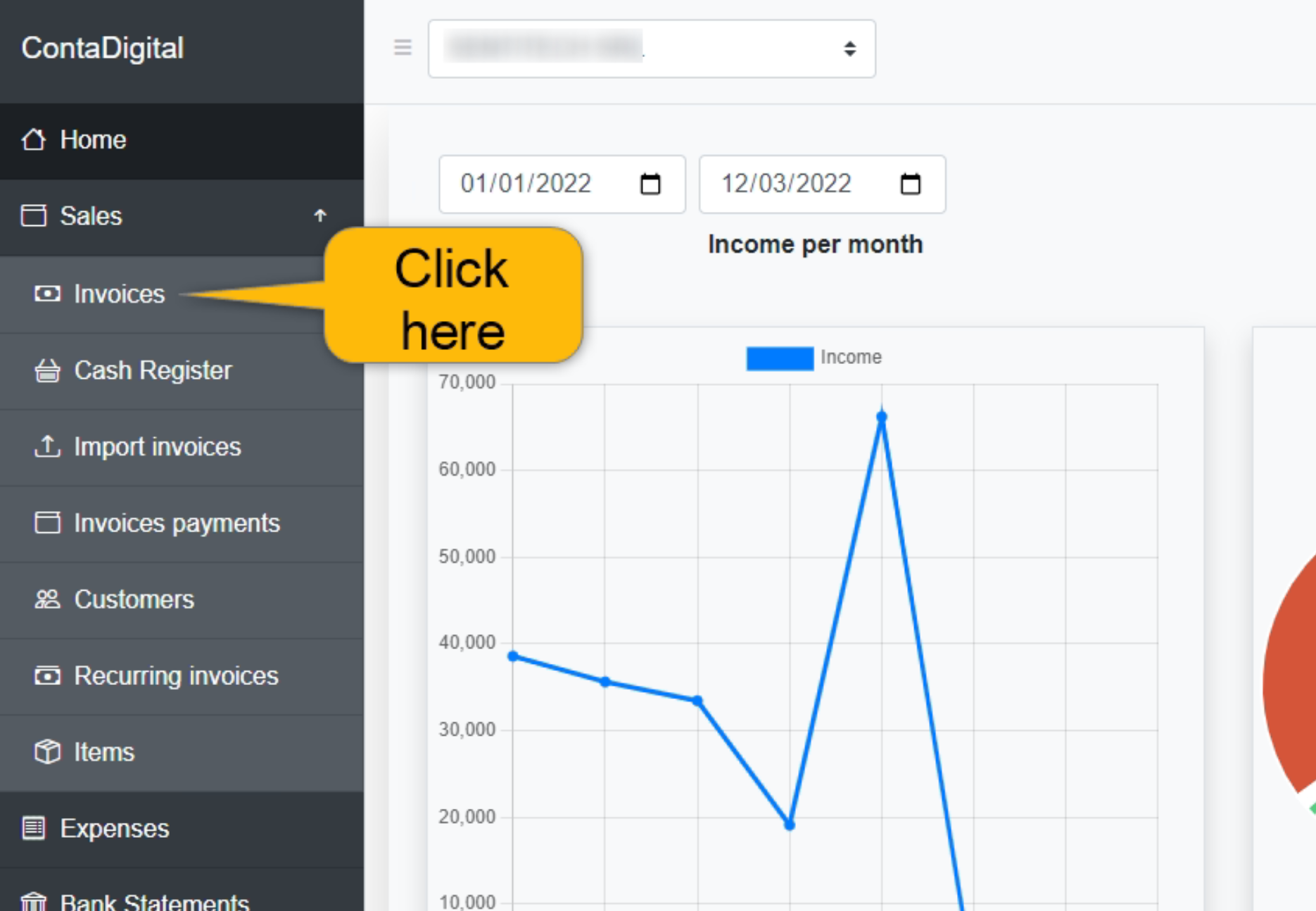Open the company selector dropdown
Screen dimensions: 1316x911
(651, 49)
